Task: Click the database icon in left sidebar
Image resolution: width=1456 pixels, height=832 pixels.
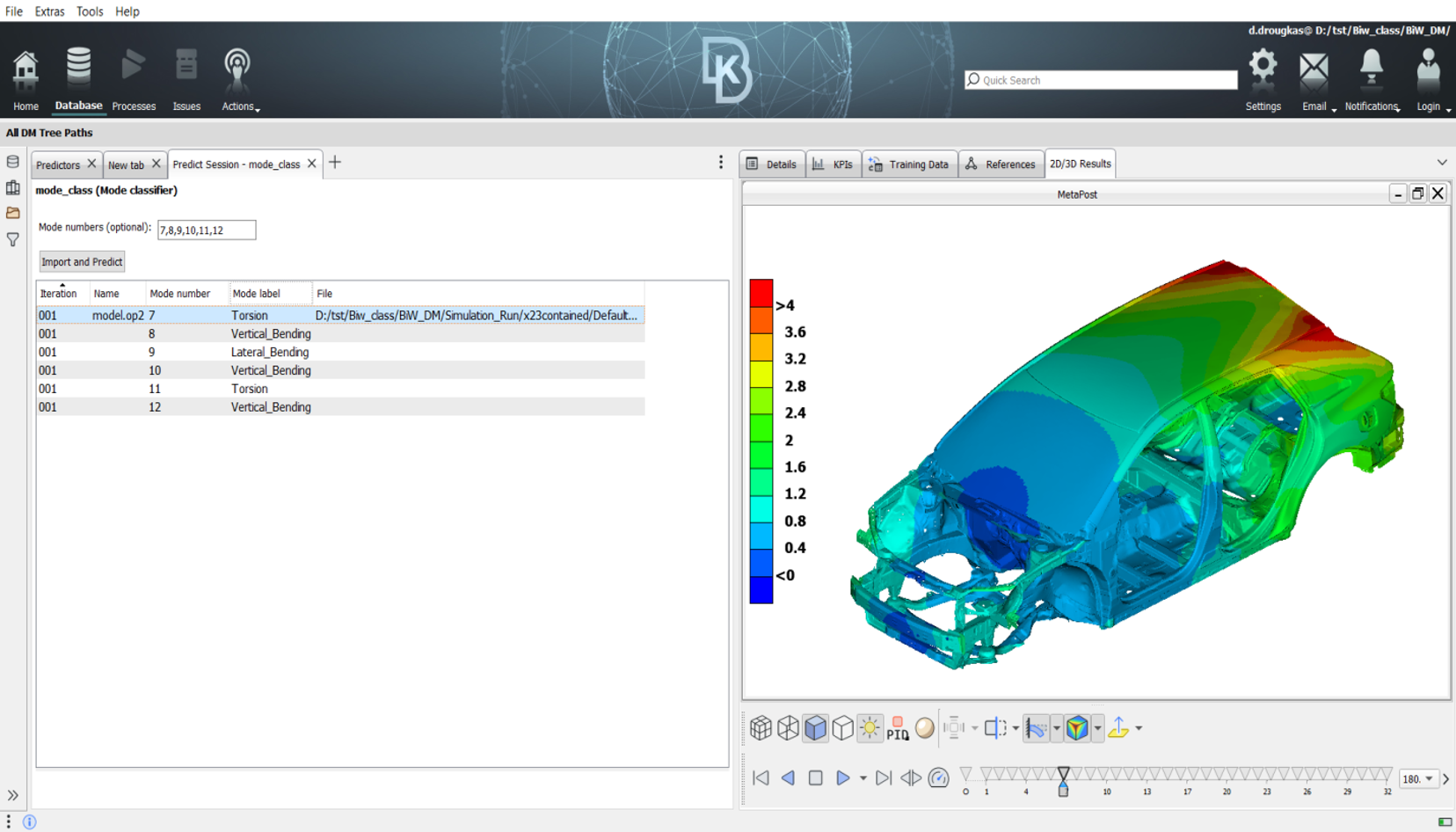Action: 12,162
